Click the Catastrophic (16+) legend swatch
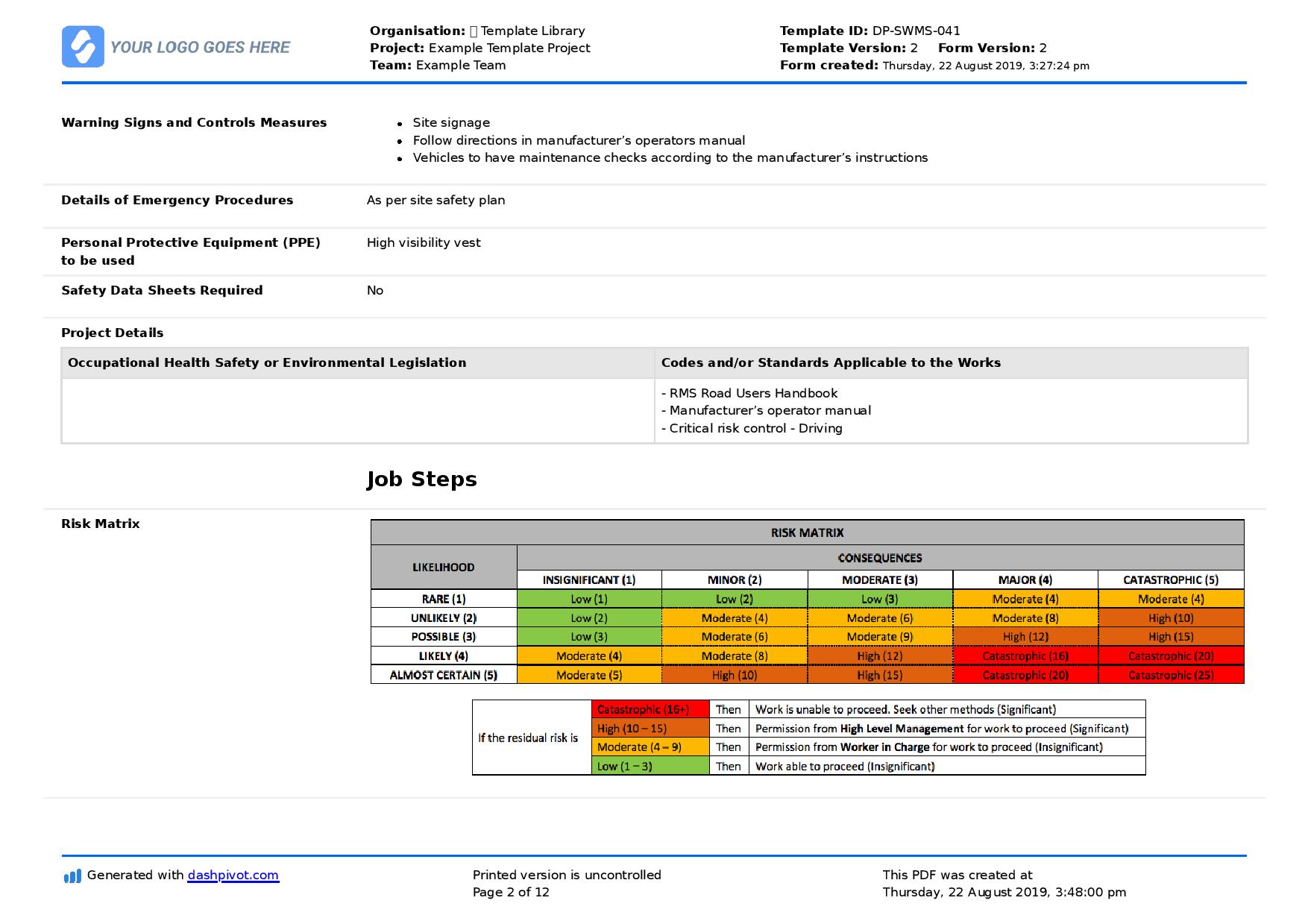1308x924 pixels. coord(650,710)
